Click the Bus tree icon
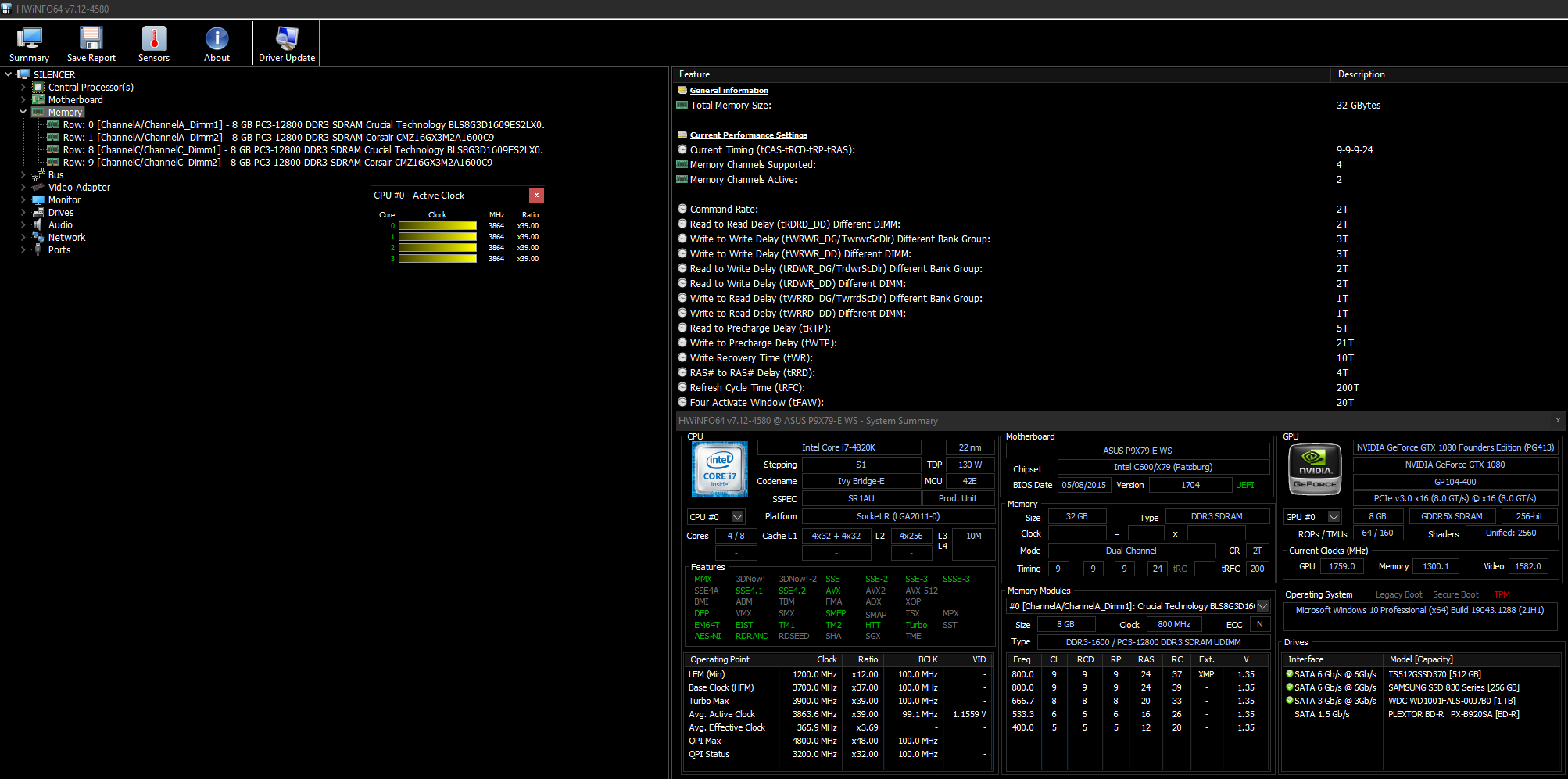 [x=38, y=175]
